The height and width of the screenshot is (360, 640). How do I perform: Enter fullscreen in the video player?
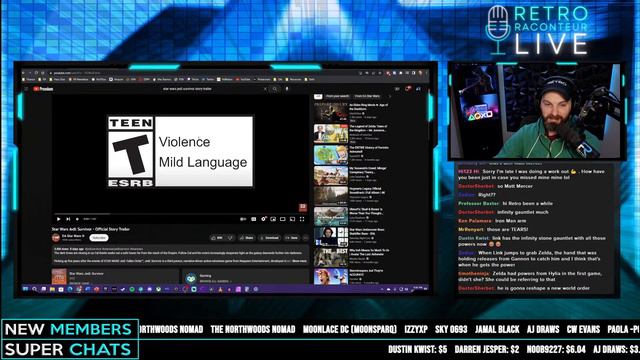pyautogui.click(x=302, y=219)
